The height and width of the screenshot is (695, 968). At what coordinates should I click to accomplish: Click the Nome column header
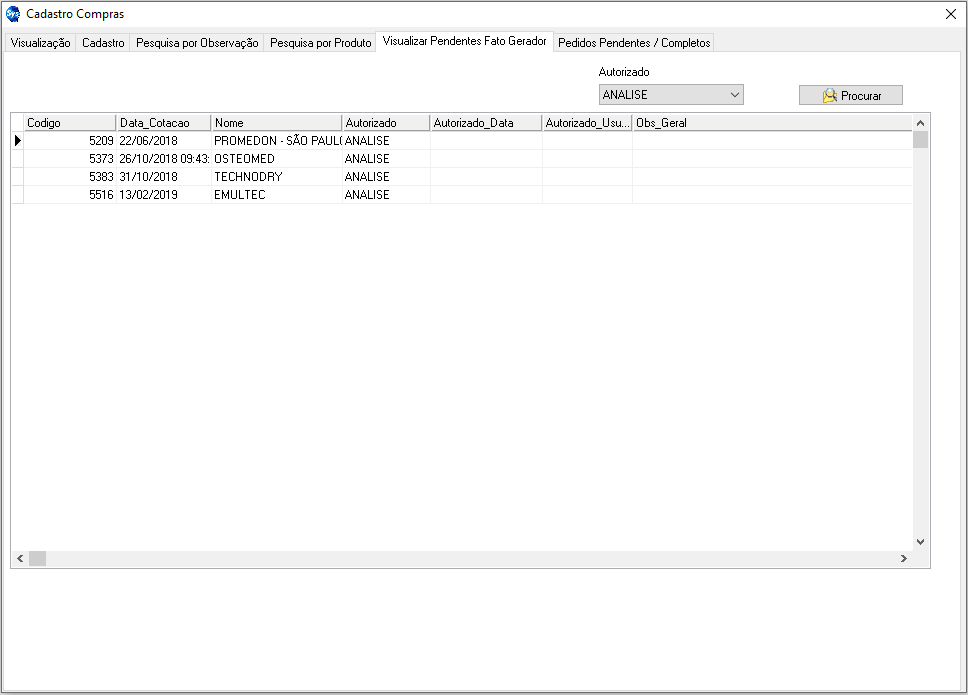[276, 123]
